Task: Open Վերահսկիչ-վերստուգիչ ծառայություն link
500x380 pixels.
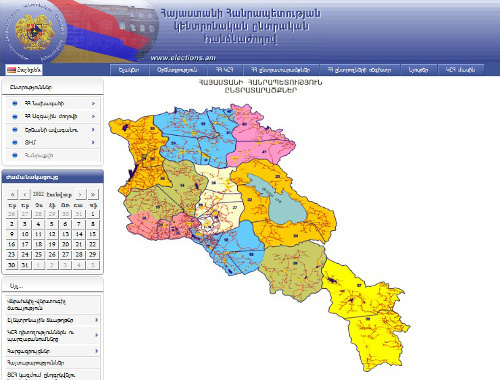Action: (x=37, y=305)
